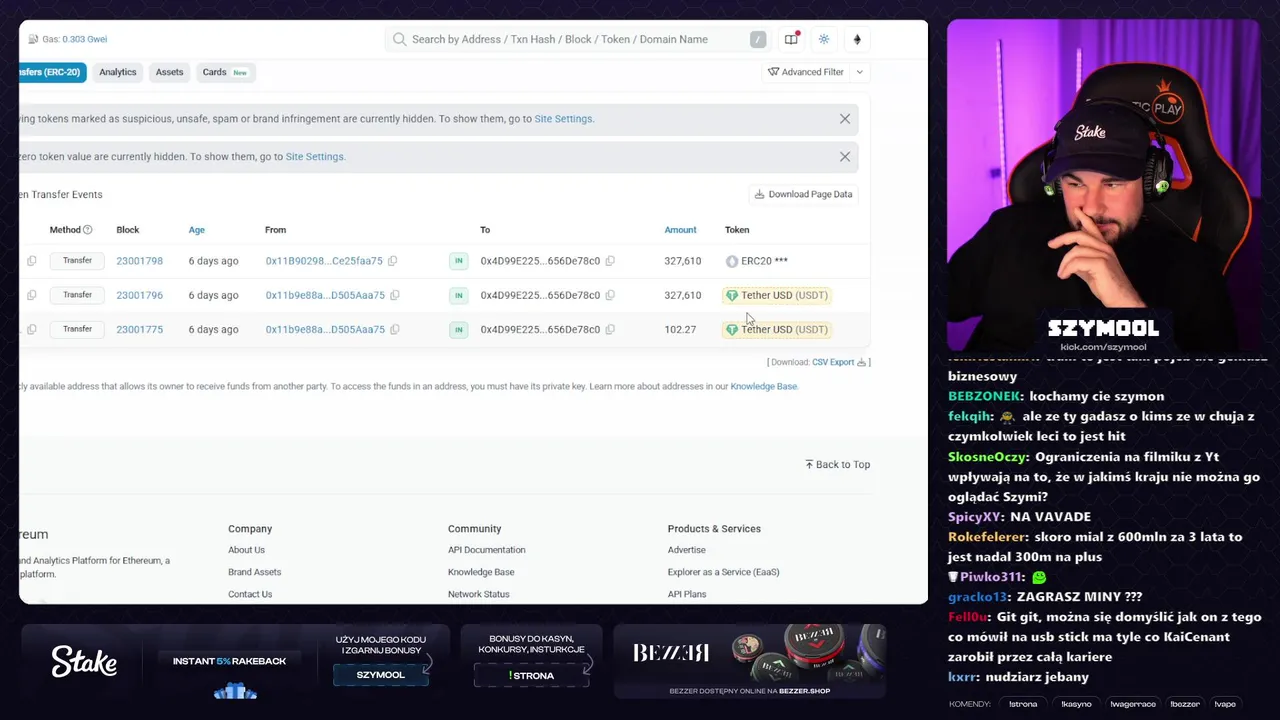This screenshot has height=720, width=1280.
Task: Click the Back to Top arrow icon
Action: (x=809, y=464)
